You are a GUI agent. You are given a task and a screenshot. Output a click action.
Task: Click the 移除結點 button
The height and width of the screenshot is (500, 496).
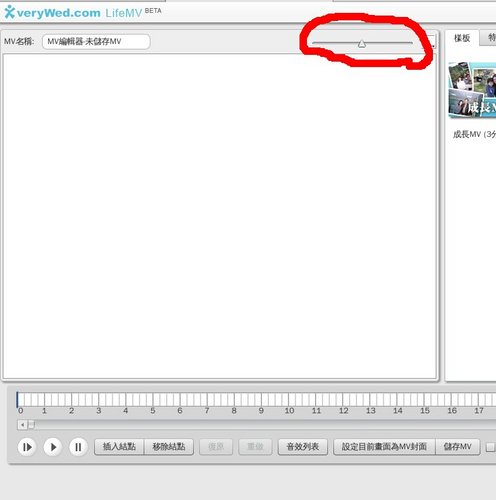click(x=169, y=447)
